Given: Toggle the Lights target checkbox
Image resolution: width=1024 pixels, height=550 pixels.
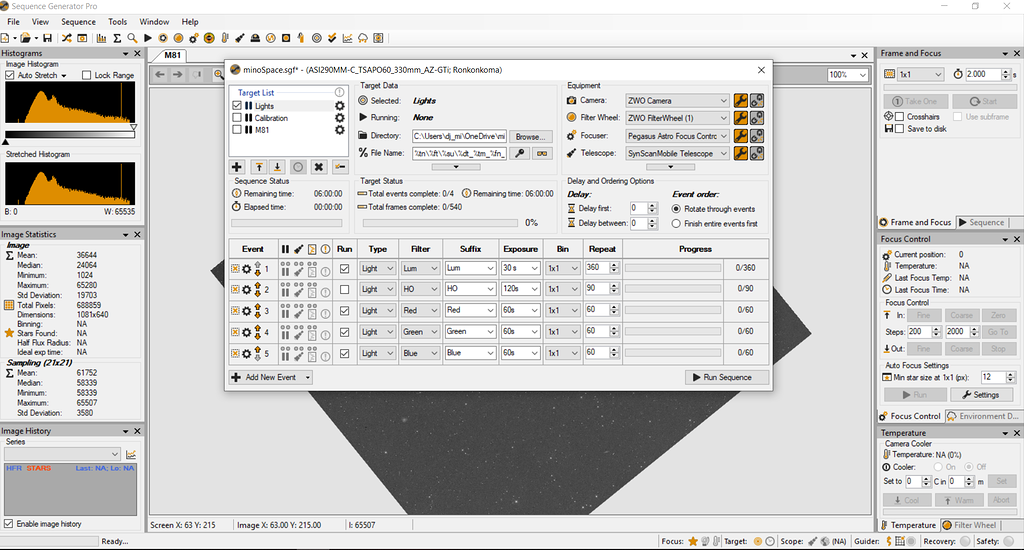Looking at the screenshot, I should (x=237, y=106).
